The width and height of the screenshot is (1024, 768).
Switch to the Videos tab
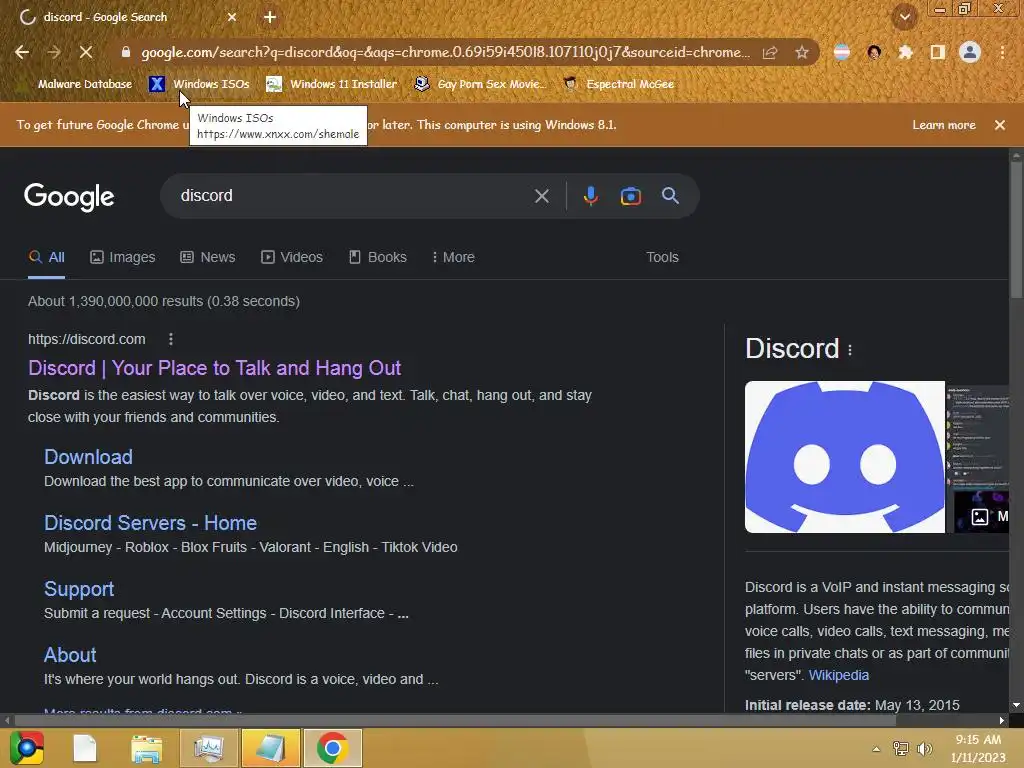pos(292,257)
